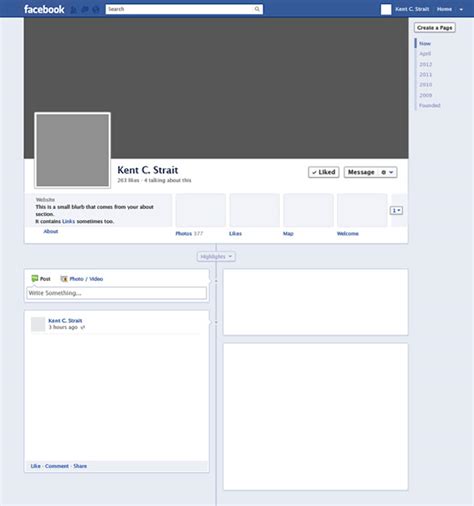The image size is (474, 506).
Task: Open the Highlights dropdown
Action: [x=216, y=256]
